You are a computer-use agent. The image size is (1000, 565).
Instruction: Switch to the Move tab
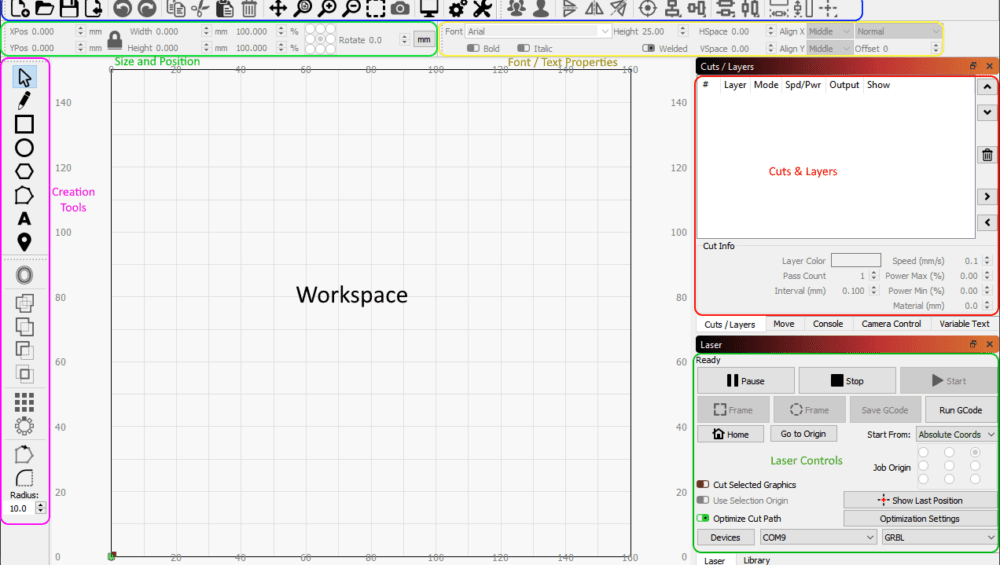pyautogui.click(x=784, y=324)
